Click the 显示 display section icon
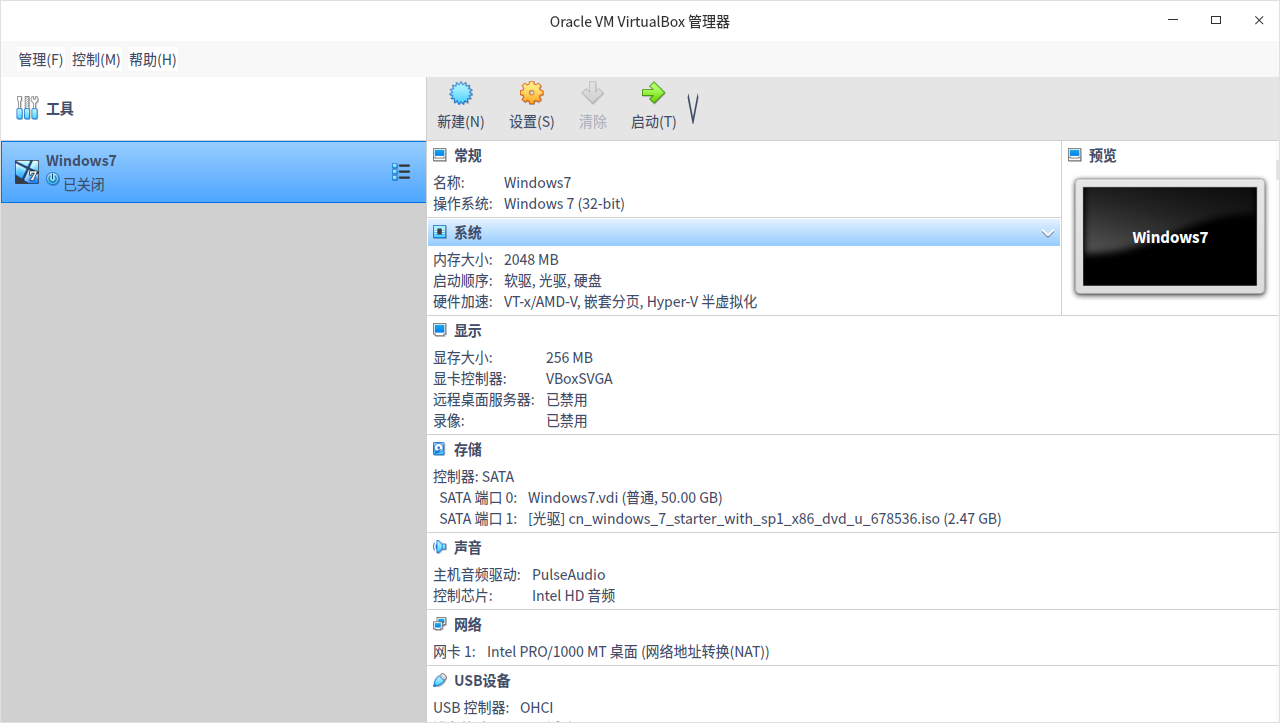 pyautogui.click(x=440, y=330)
